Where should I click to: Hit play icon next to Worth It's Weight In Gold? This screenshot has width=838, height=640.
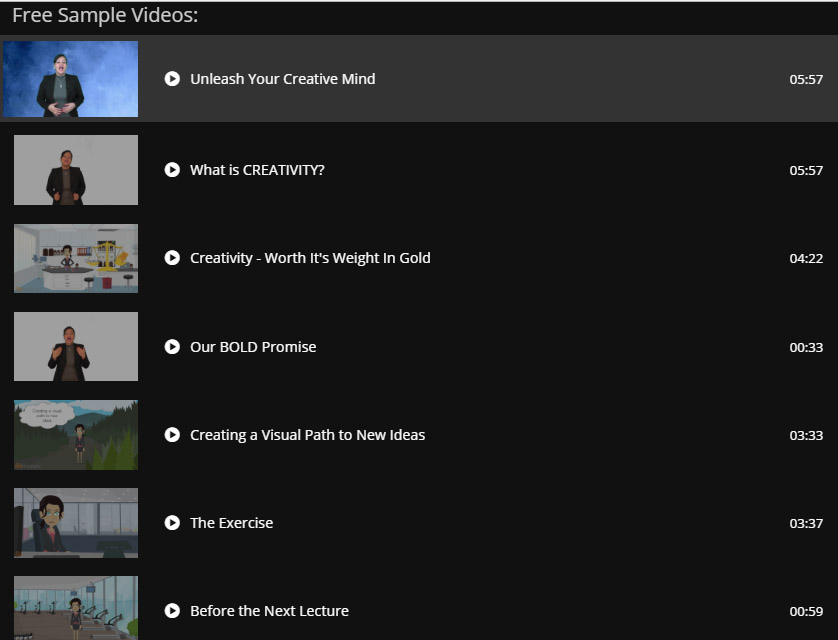172,258
